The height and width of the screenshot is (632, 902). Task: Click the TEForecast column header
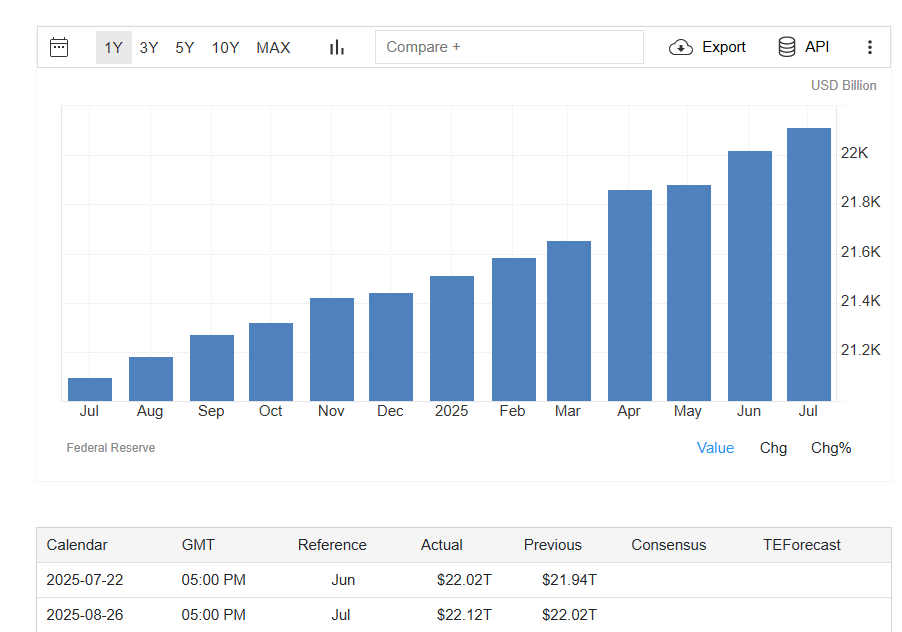801,545
